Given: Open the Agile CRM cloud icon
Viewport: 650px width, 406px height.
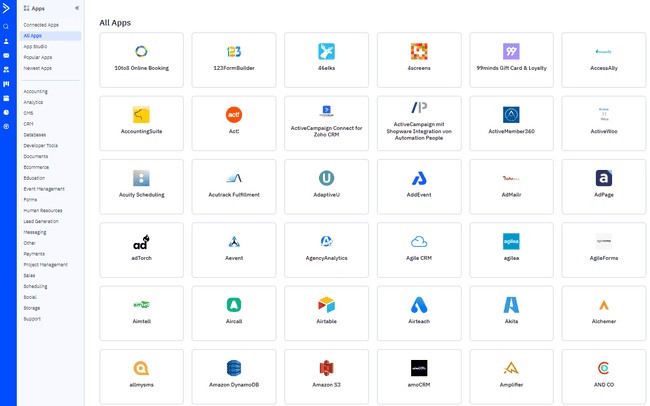Looking at the screenshot, I should tap(419, 241).
